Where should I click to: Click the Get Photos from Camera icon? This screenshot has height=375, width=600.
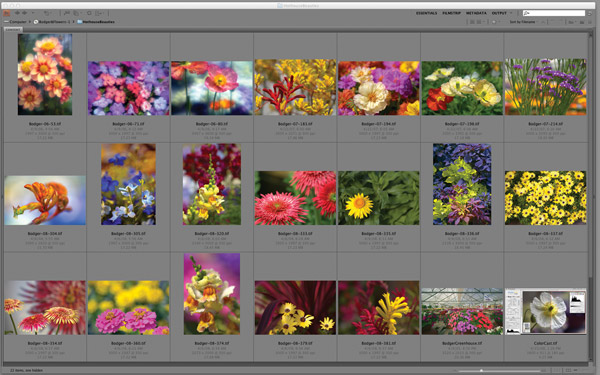[x=66, y=13]
